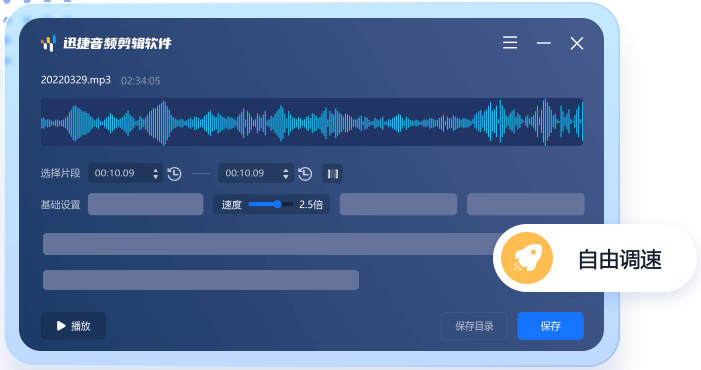Screen dimensions: 701x370
Task: Open the hamburger menu icon
Action: [x=510, y=43]
